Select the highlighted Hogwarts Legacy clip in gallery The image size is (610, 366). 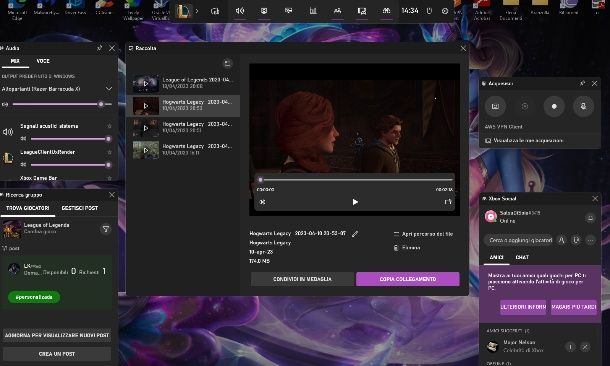(183, 105)
